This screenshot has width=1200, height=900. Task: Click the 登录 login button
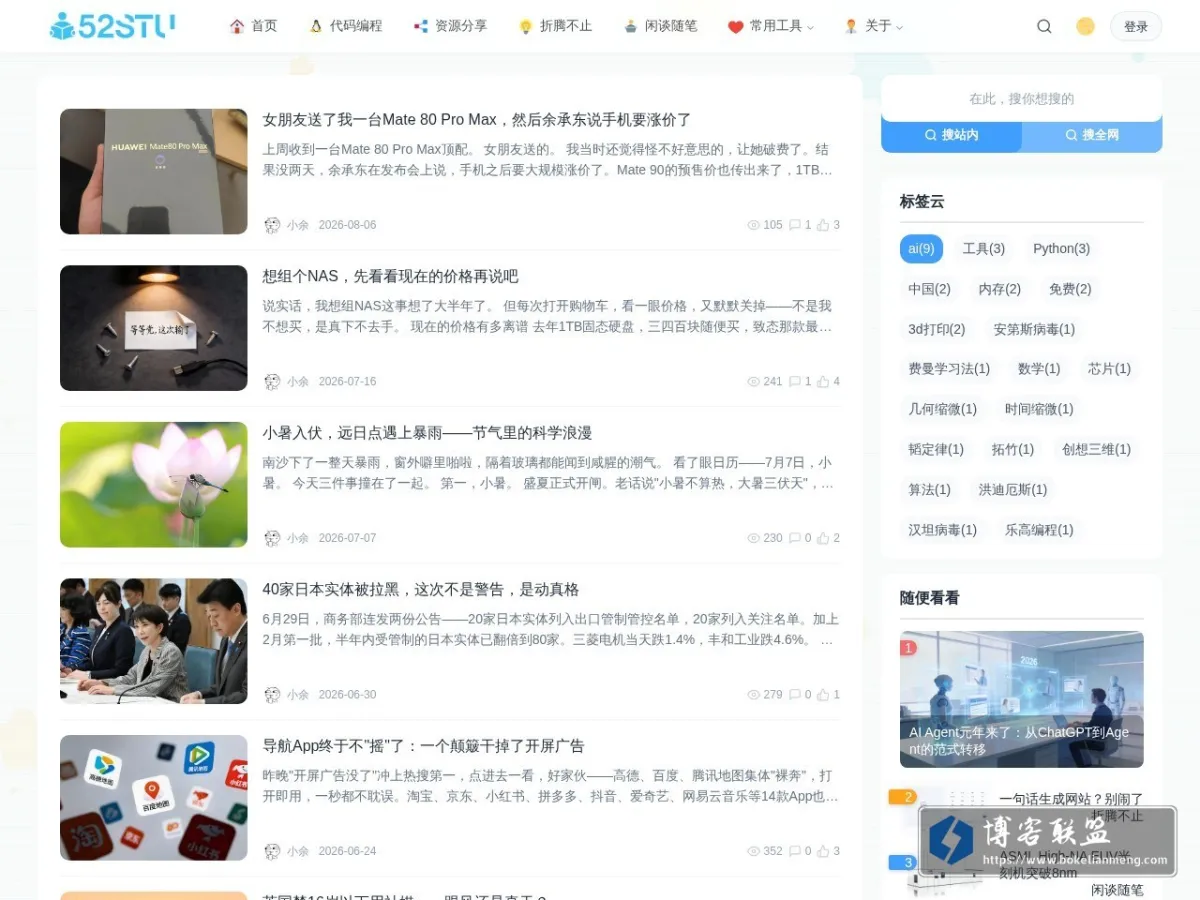1136,27
